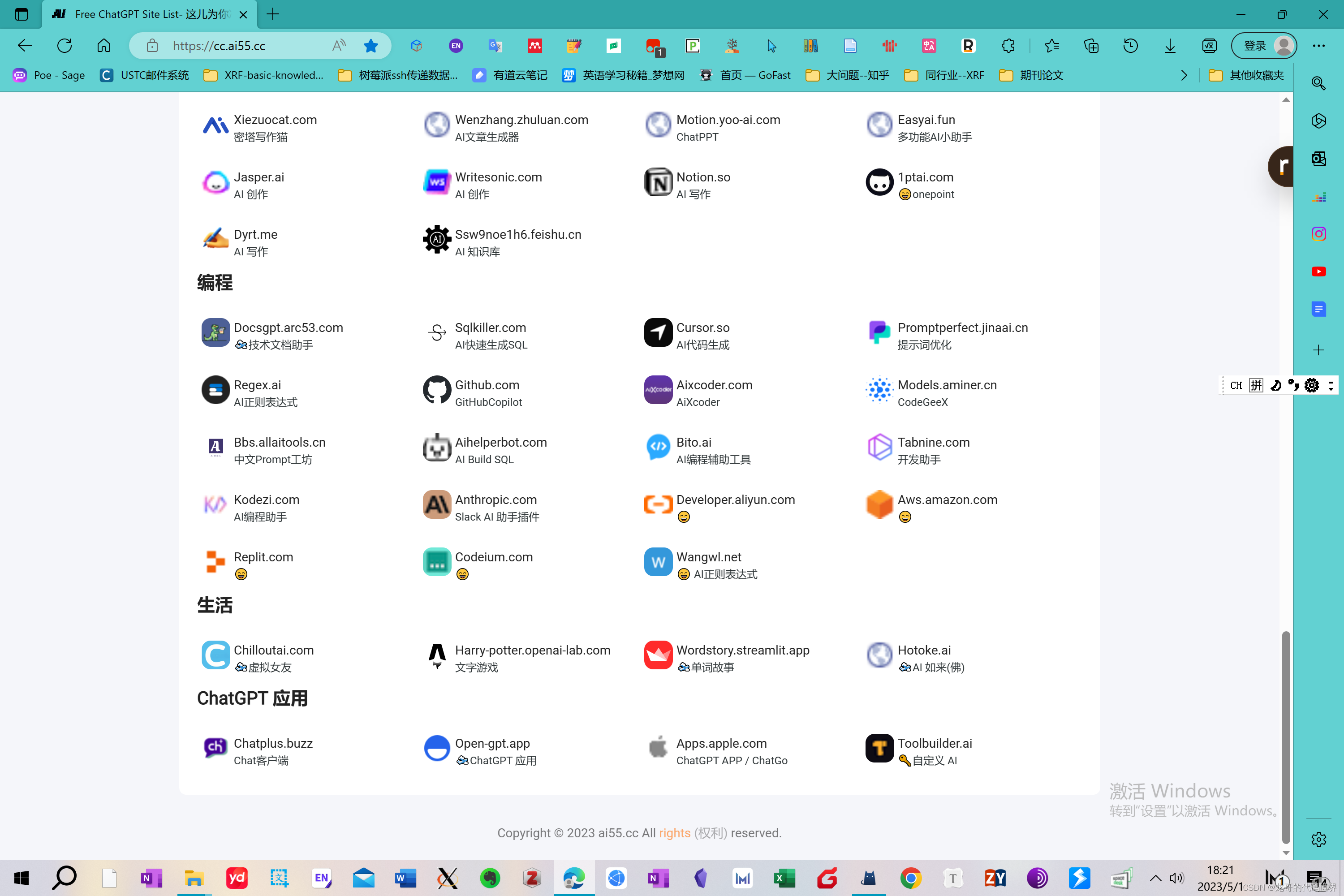Click the red extension icon with badge 1
Image resolution: width=1344 pixels, height=896 pixels.
click(653, 46)
